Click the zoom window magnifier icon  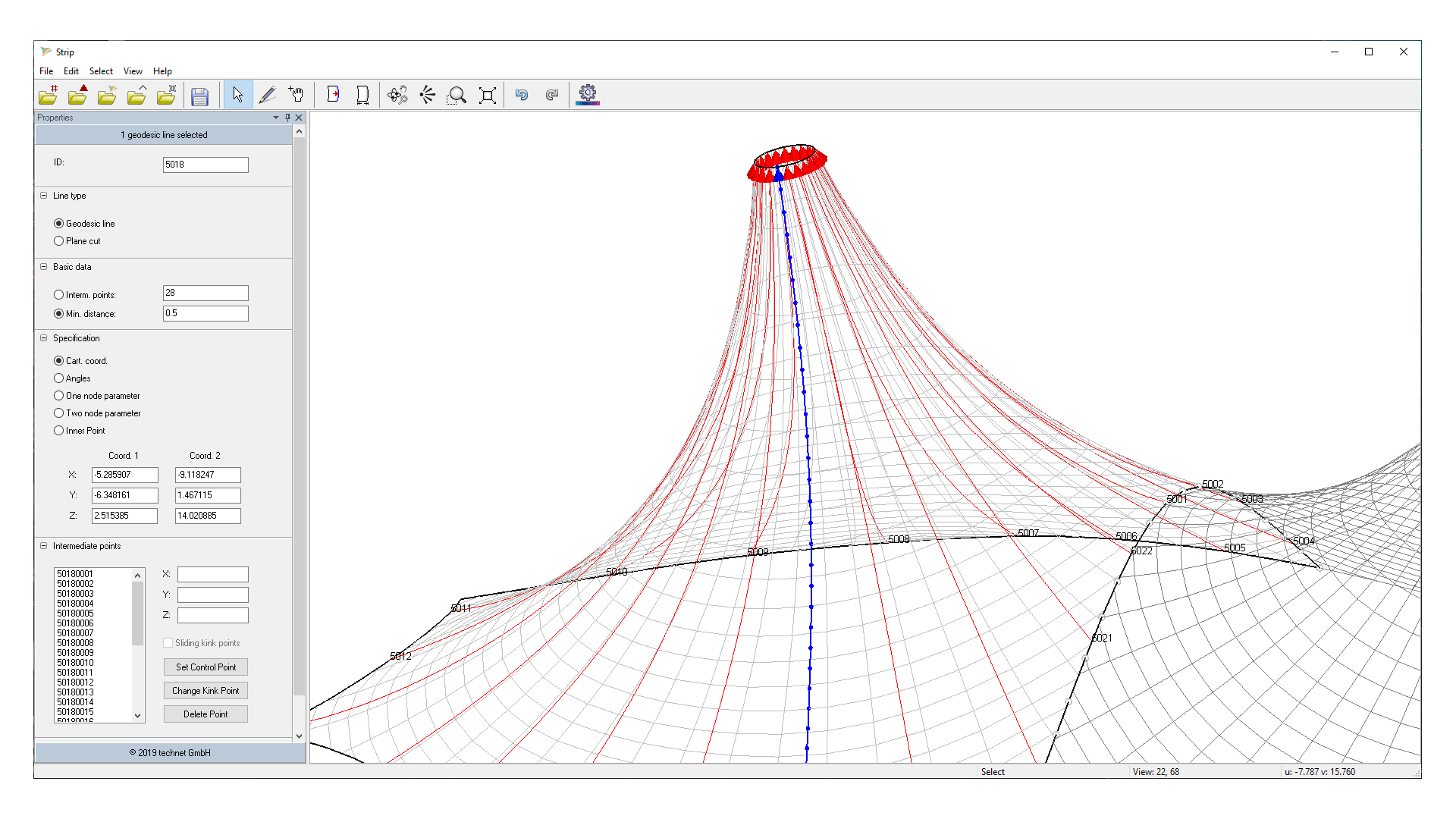click(x=457, y=95)
